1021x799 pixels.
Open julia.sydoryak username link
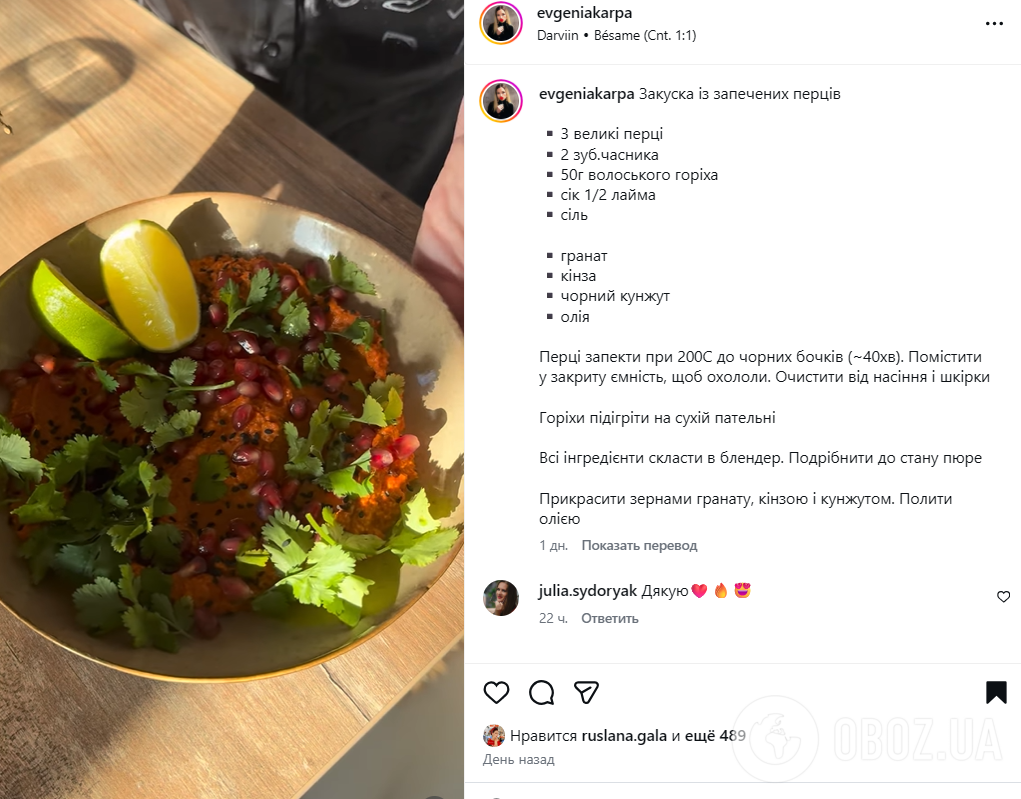(x=587, y=591)
